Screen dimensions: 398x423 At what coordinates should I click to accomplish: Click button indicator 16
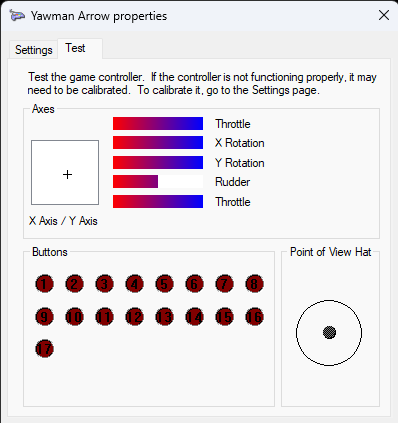pos(254,317)
